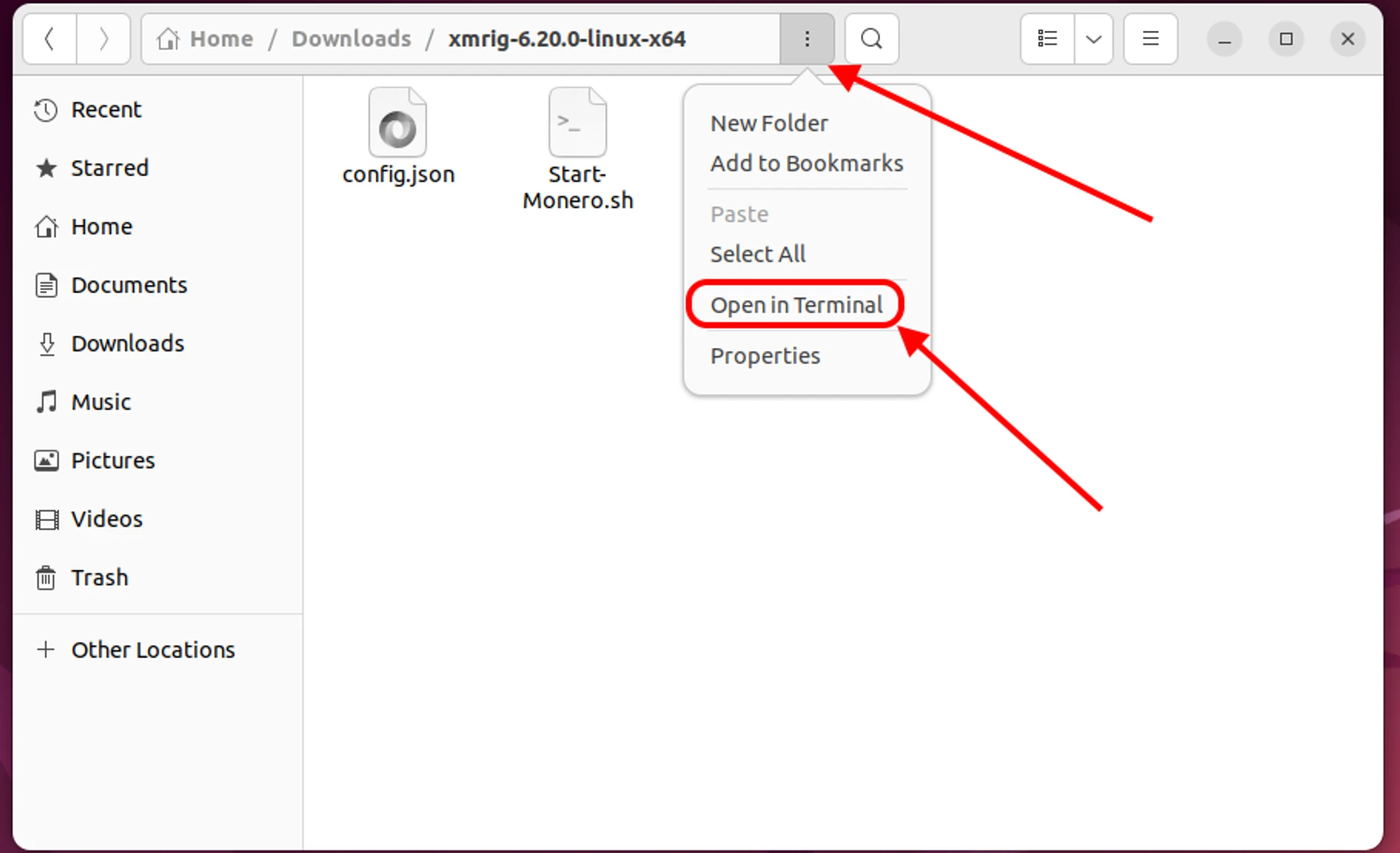
Task: Click Add to Bookmarks option
Action: pyautogui.click(x=806, y=164)
